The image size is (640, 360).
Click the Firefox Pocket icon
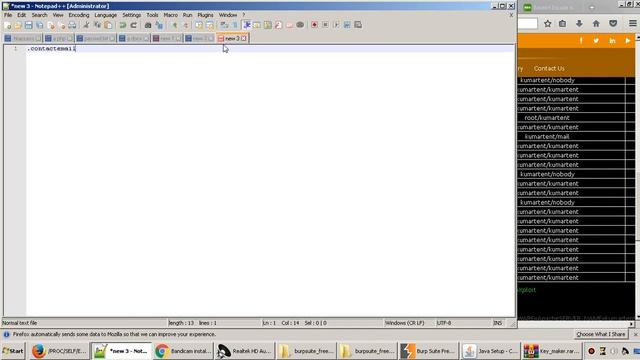(613, 24)
